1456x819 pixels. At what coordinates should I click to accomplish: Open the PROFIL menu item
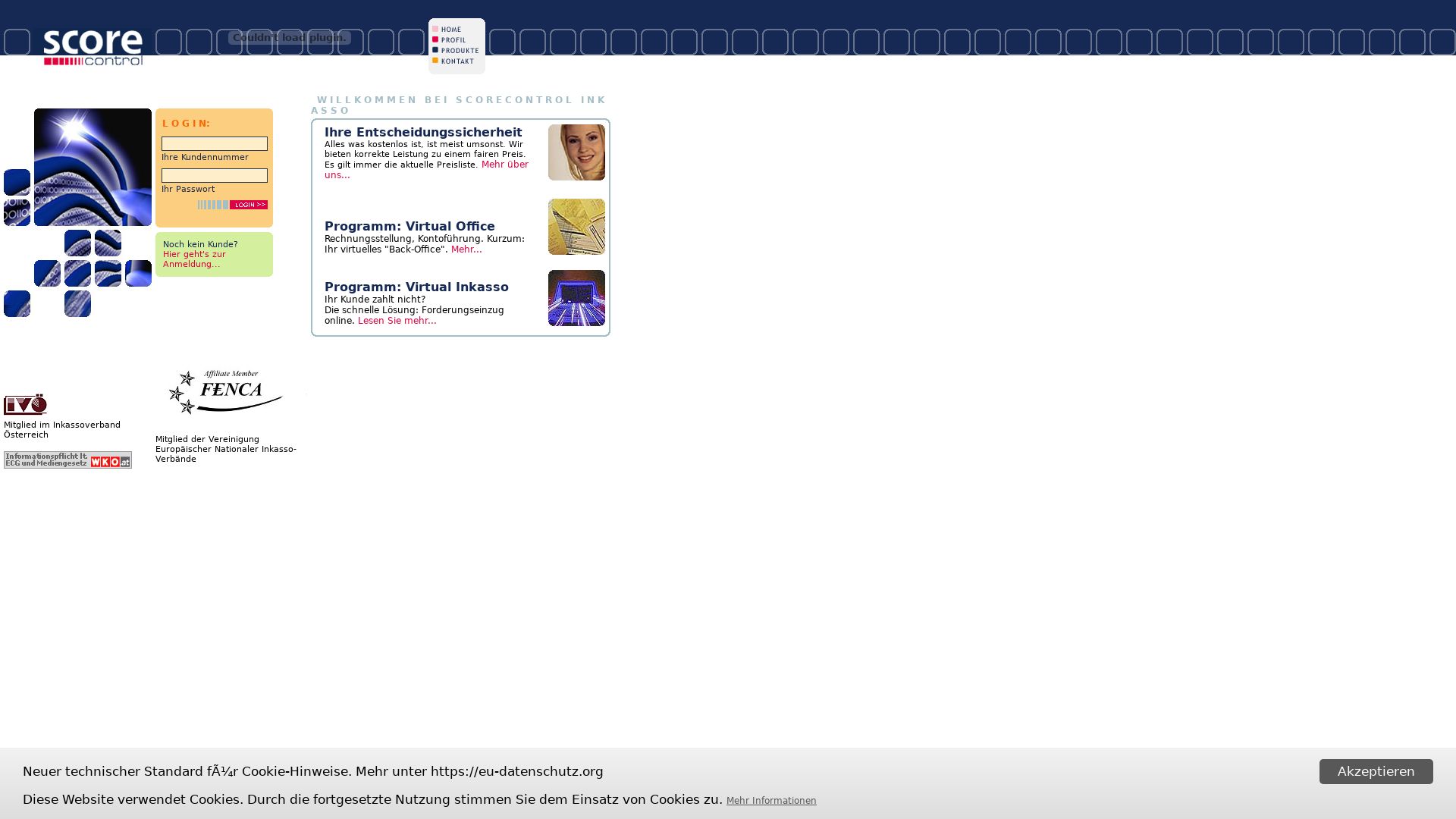point(450,40)
